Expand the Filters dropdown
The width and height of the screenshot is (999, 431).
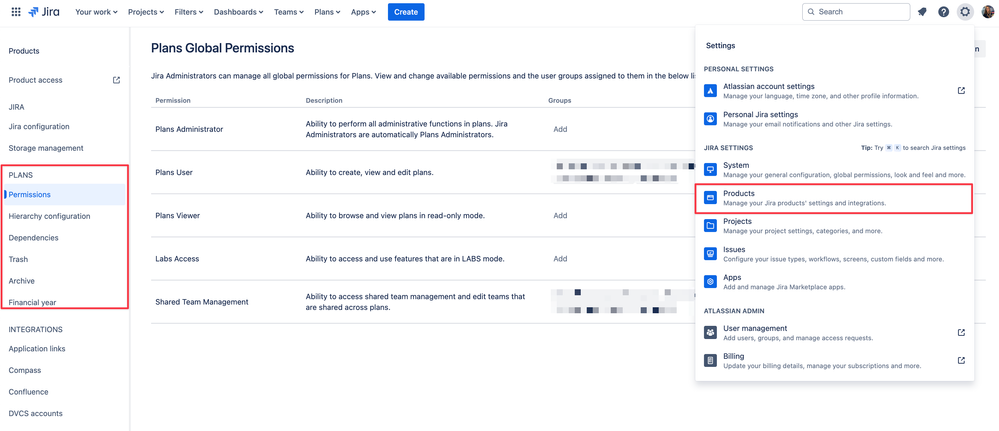tap(189, 11)
